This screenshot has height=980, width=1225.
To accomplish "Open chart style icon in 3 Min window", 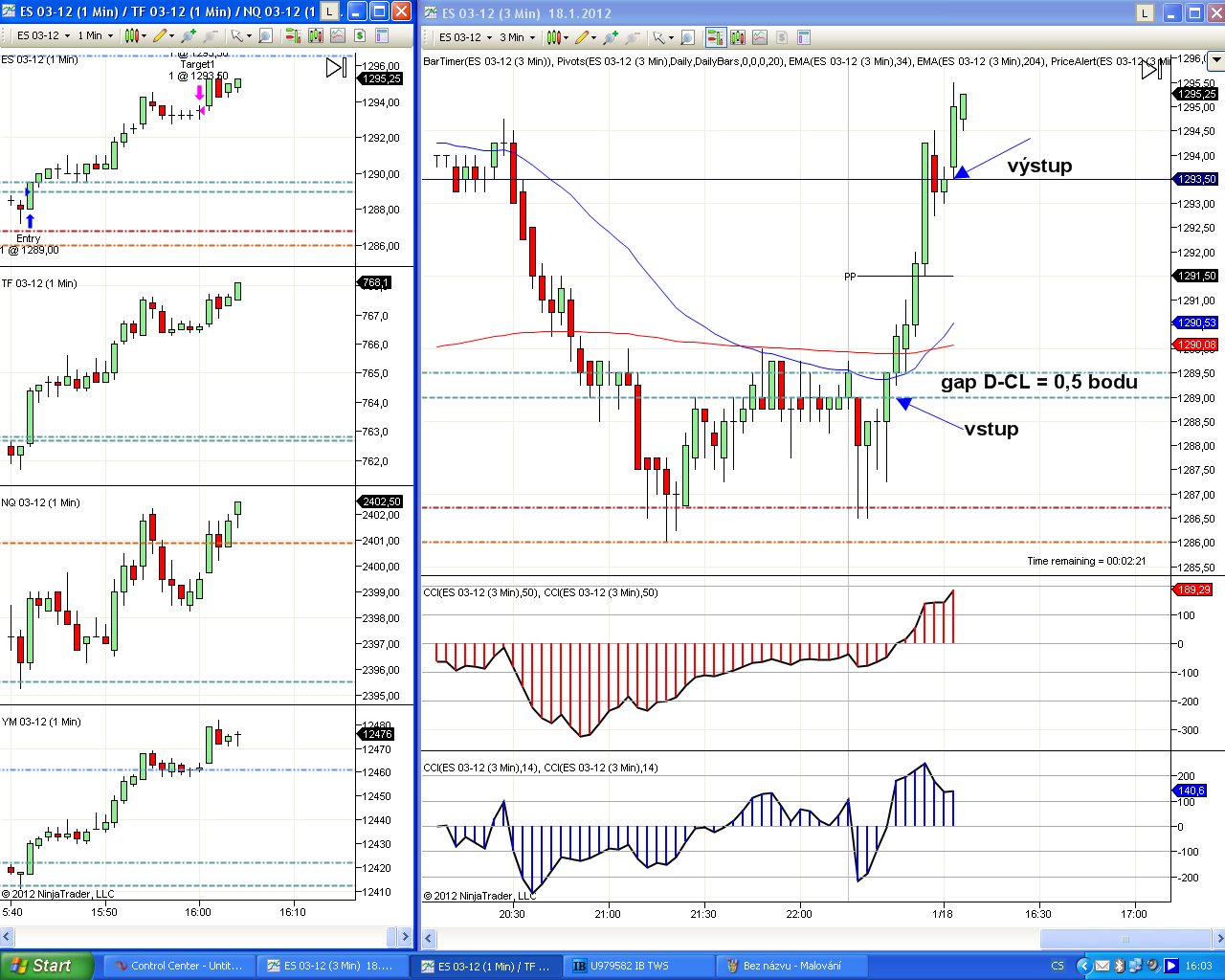I will pyautogui.click(x=553, y=37).
